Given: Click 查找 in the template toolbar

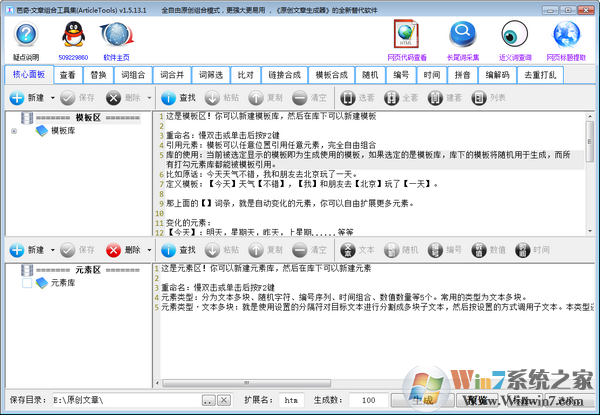Looking at the screenshot, I should [x=178, y=98].
